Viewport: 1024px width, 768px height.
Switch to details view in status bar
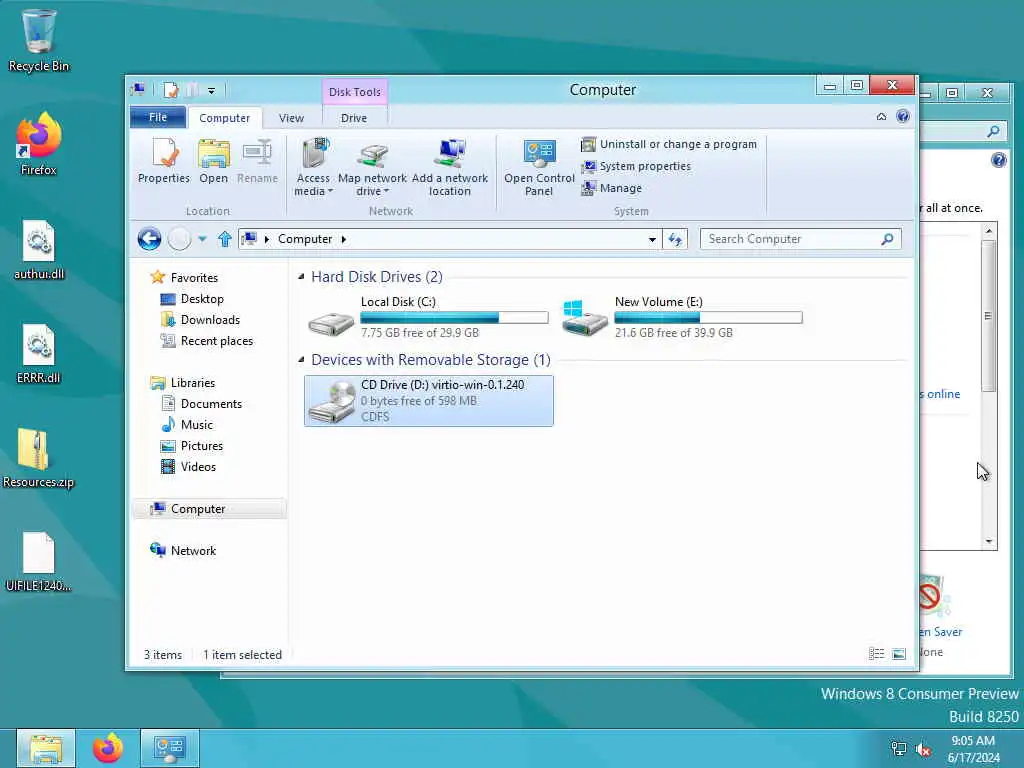click(876, 654)
